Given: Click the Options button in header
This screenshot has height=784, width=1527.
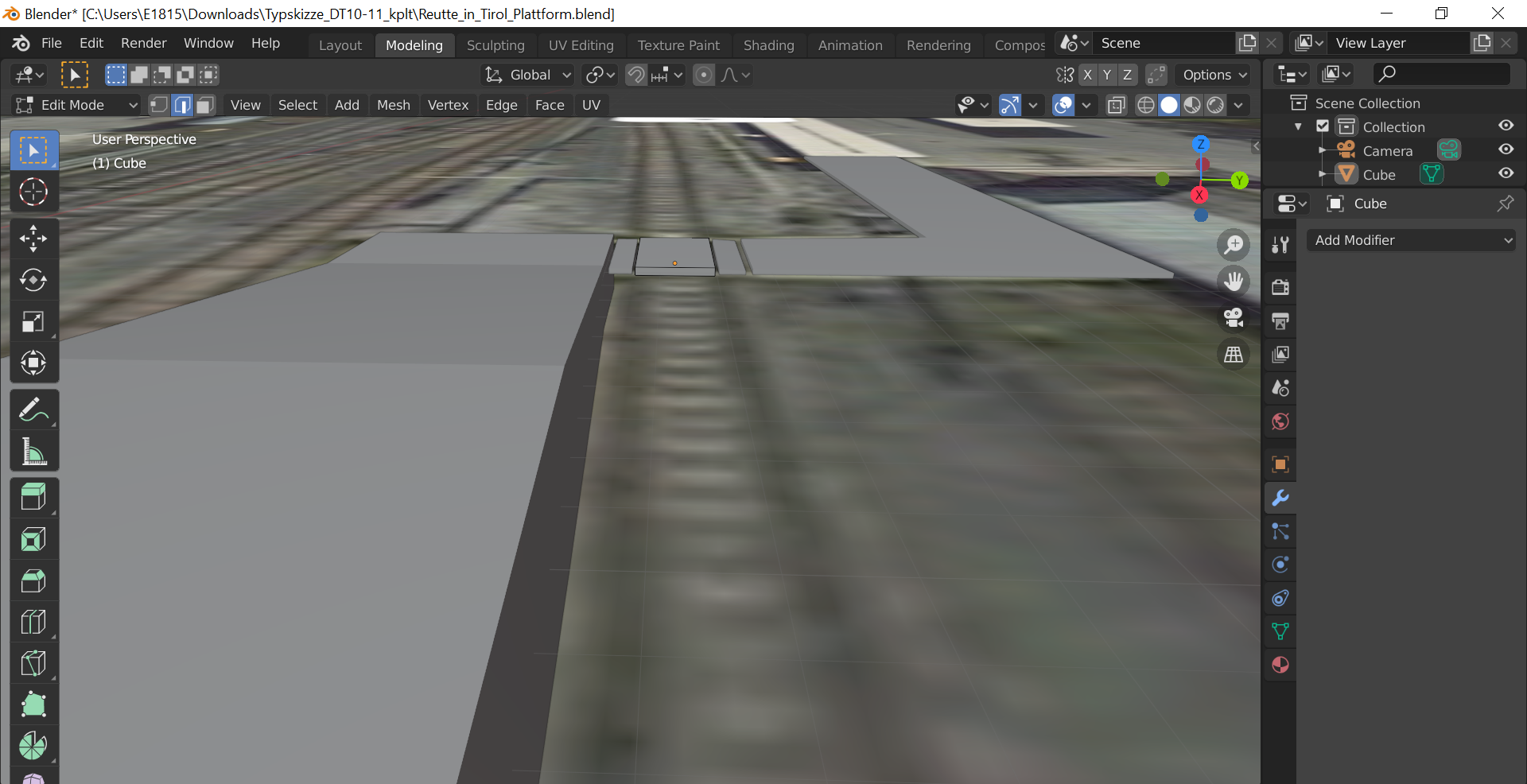Looking at the screenshot, I should coord(1214,75).
